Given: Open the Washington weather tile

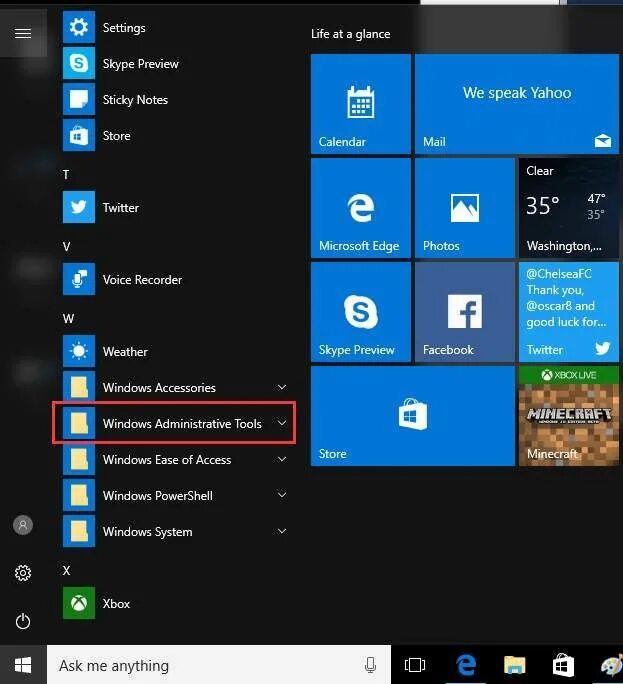Looking at the screenshot, I should click(568, 208).
